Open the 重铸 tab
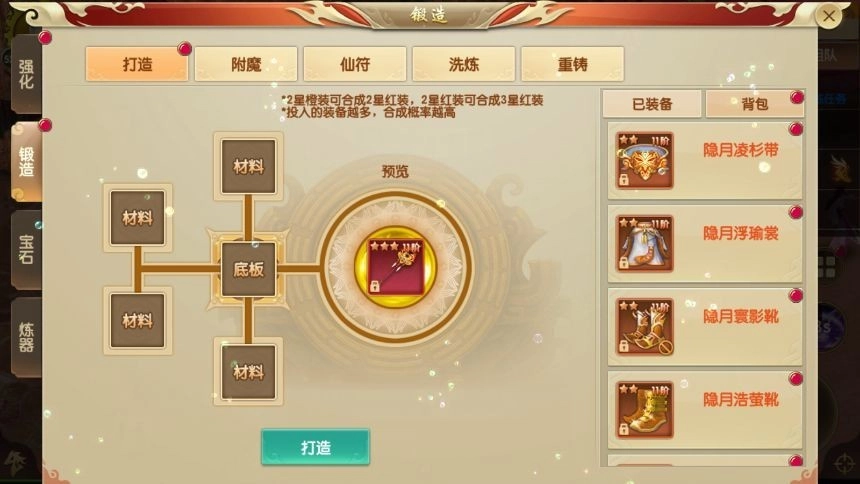The width and height of the screenshot is (860, 484). pos(573,64)
